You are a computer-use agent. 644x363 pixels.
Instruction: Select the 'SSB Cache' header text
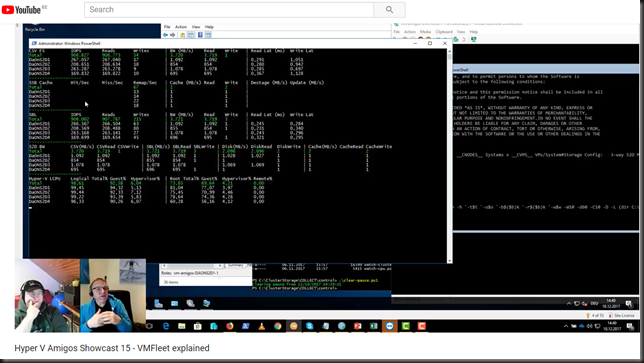click(x=40, y=83)
